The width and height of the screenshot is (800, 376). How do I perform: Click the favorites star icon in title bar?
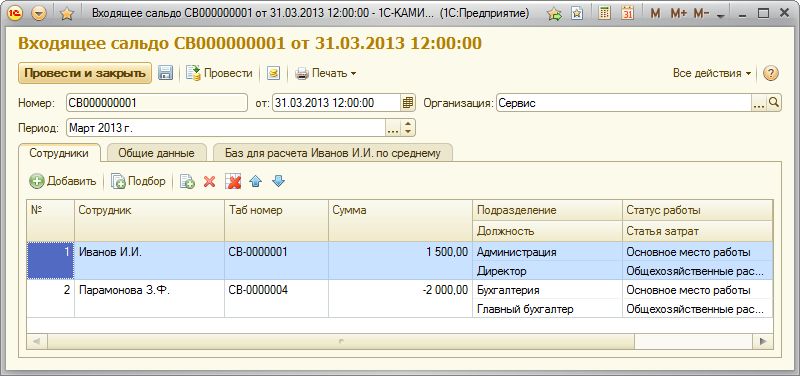click(x=67, y=14)
